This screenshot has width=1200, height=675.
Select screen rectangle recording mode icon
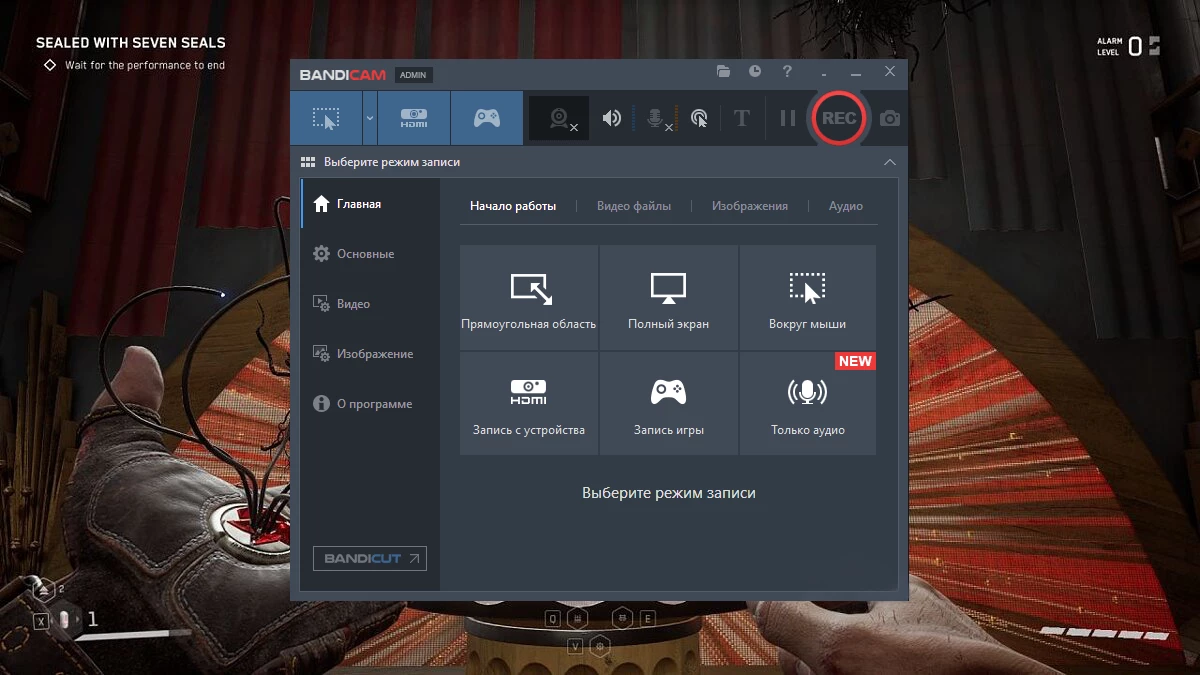pos(326,118)
